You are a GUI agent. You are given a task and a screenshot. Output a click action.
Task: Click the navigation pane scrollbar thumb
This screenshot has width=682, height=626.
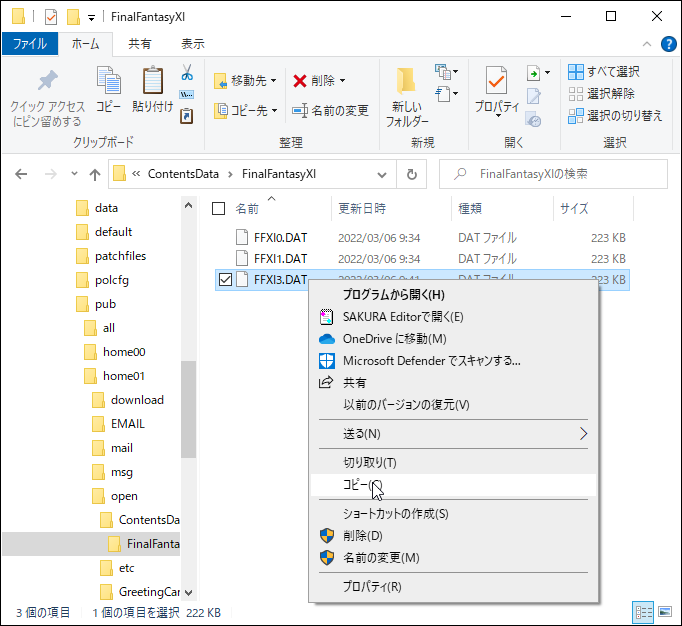[188, 409]
